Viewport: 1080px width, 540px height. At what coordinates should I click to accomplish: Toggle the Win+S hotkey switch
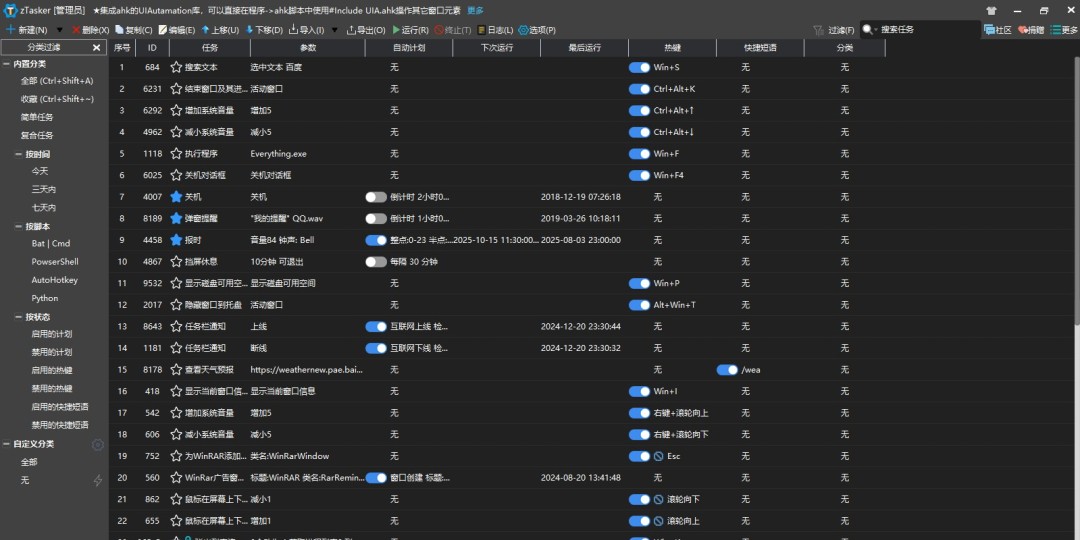click(639, 68)
